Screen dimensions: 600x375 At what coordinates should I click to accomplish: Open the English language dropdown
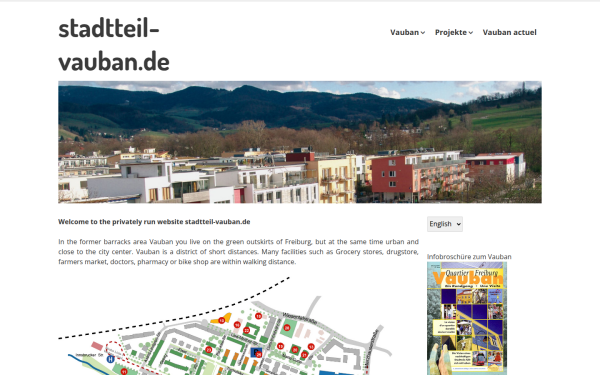445,224
